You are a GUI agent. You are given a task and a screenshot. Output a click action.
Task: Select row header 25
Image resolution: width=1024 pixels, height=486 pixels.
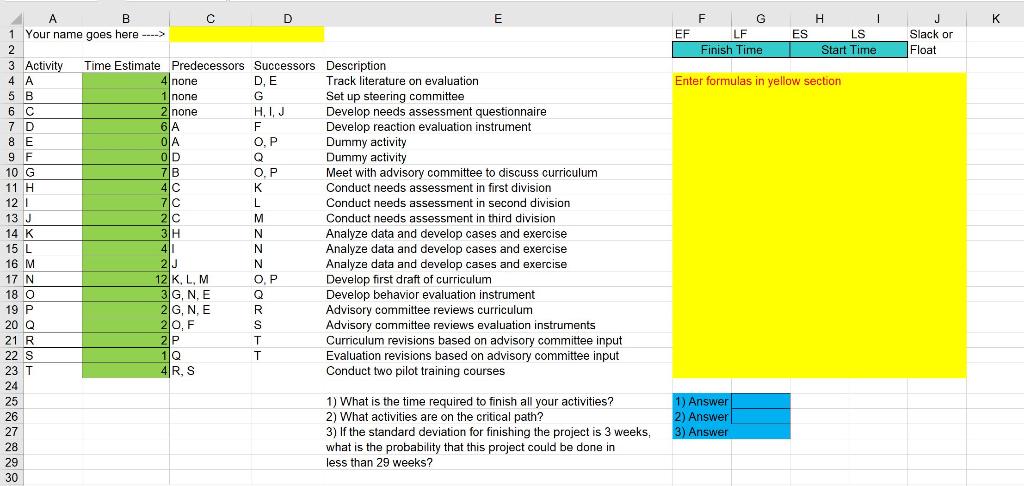coord(11,401)
